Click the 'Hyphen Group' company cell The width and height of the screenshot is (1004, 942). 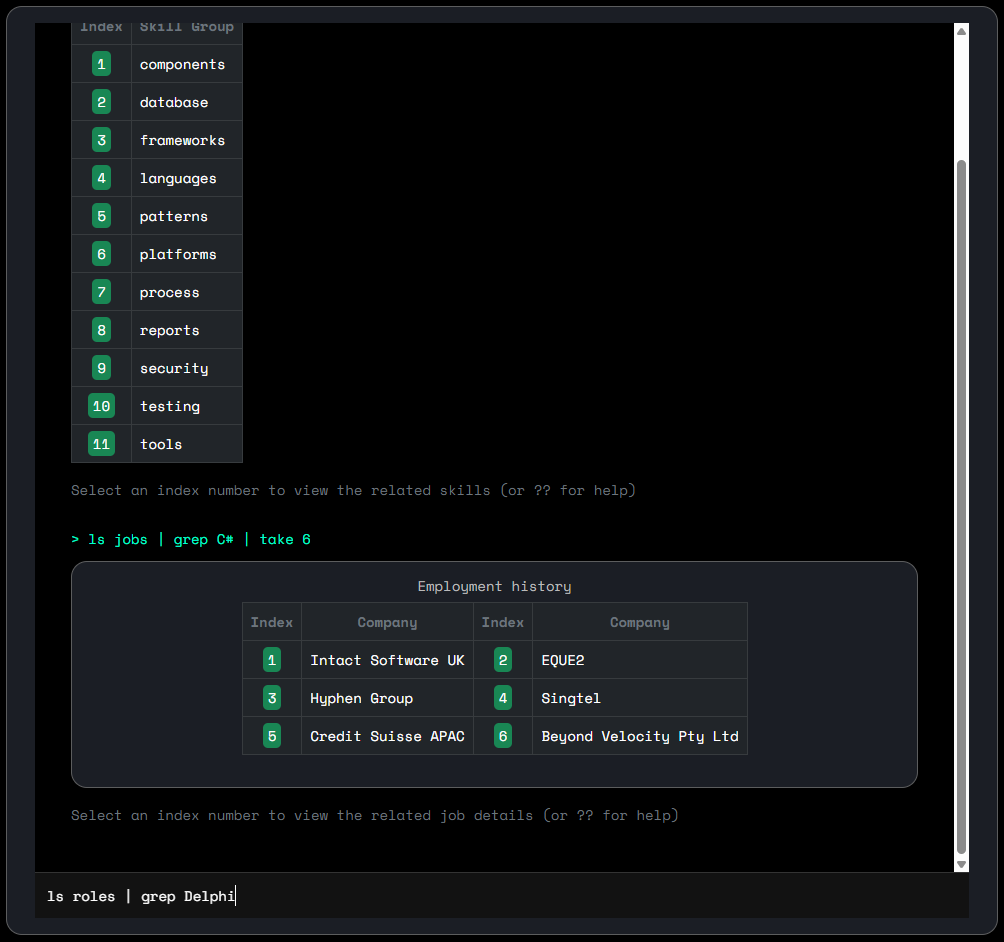point(387,698)
